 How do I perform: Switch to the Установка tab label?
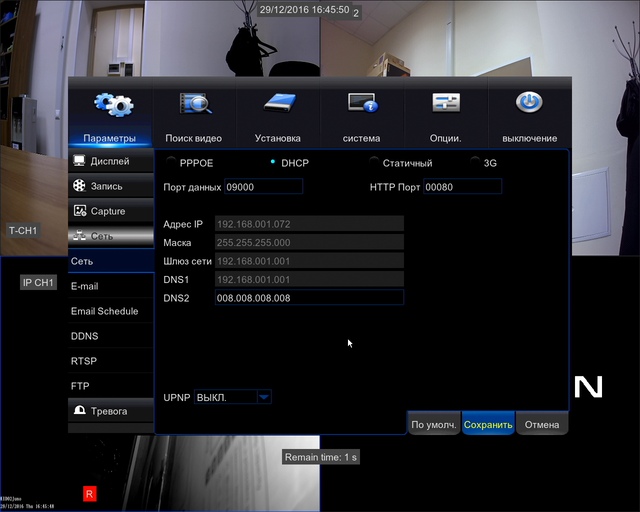(x=278, y=138)
